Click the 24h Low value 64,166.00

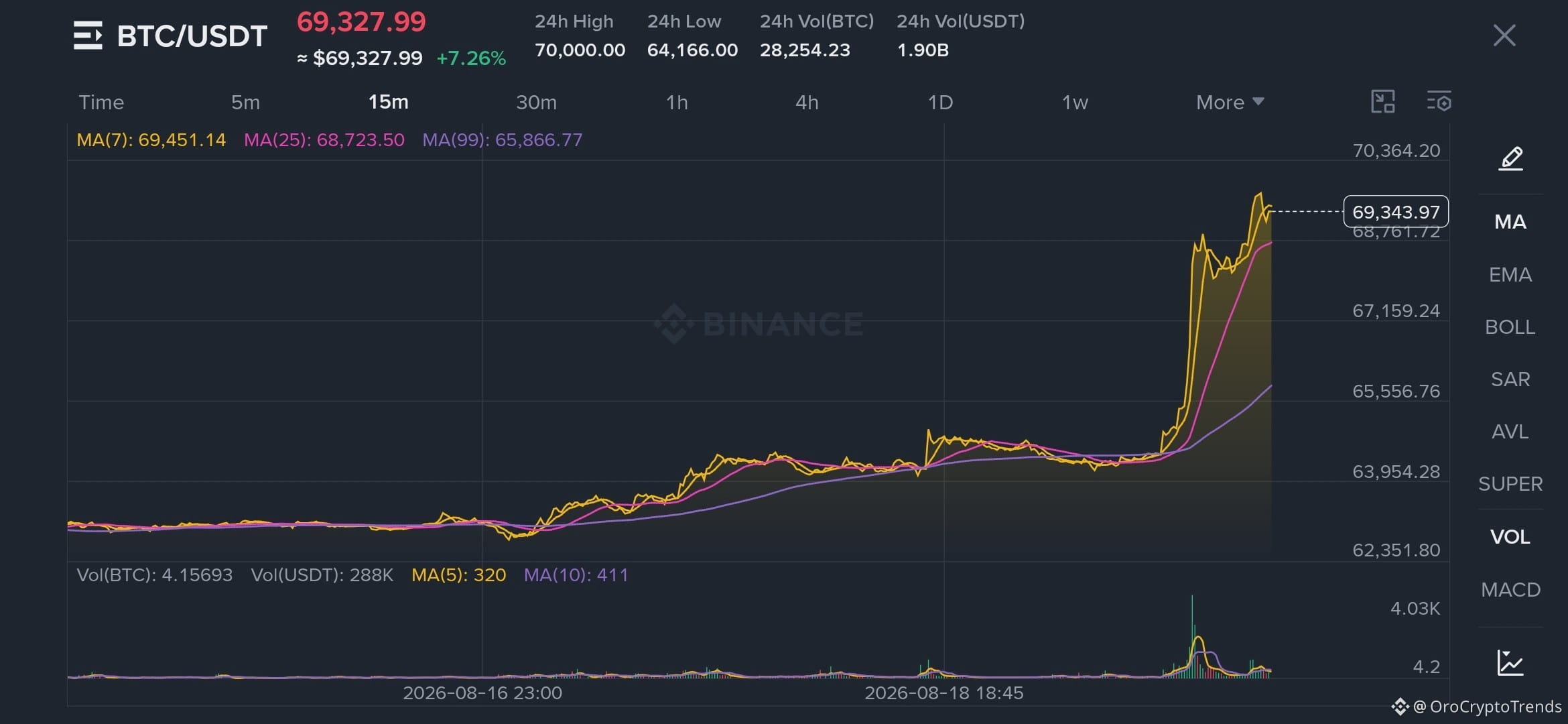coord(693,50)
